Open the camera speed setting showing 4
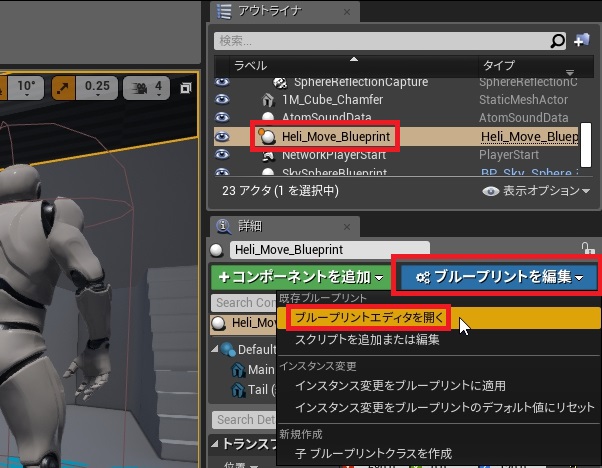Screen dimensions: 602x468 pyautogui.click(x=146, y=88)
